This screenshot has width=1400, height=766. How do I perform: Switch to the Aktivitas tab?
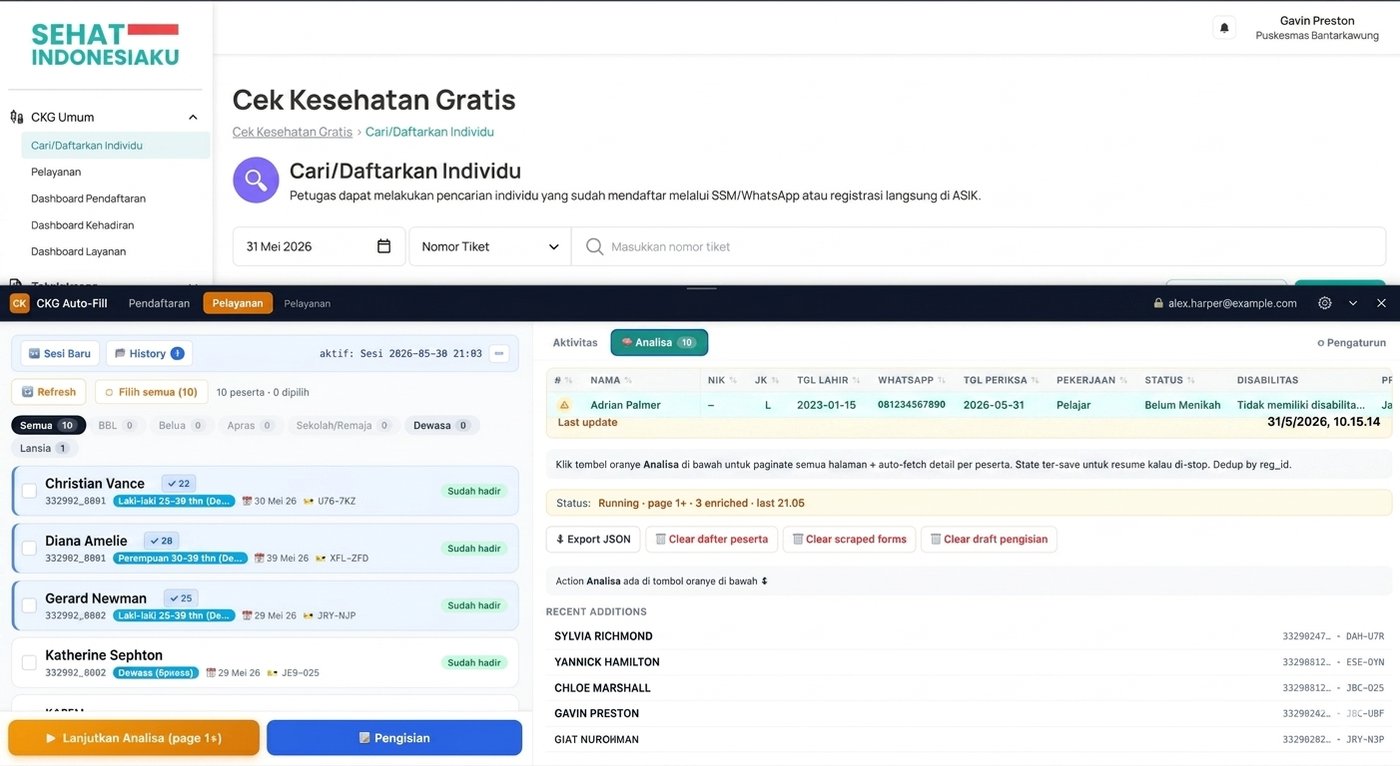(575, 342)
